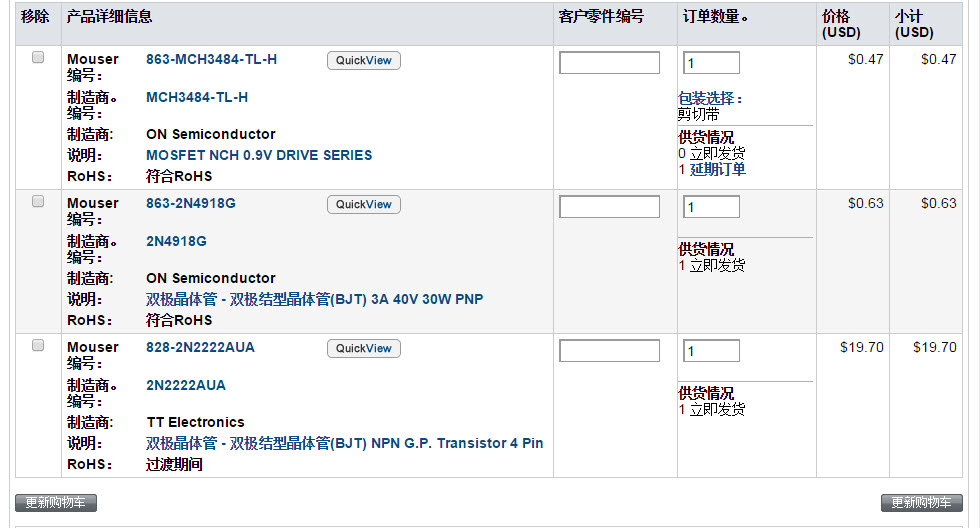Check remove box for 2N2222AUA item
The width and height of the screenshot is (980, 528).
(38, 346)
